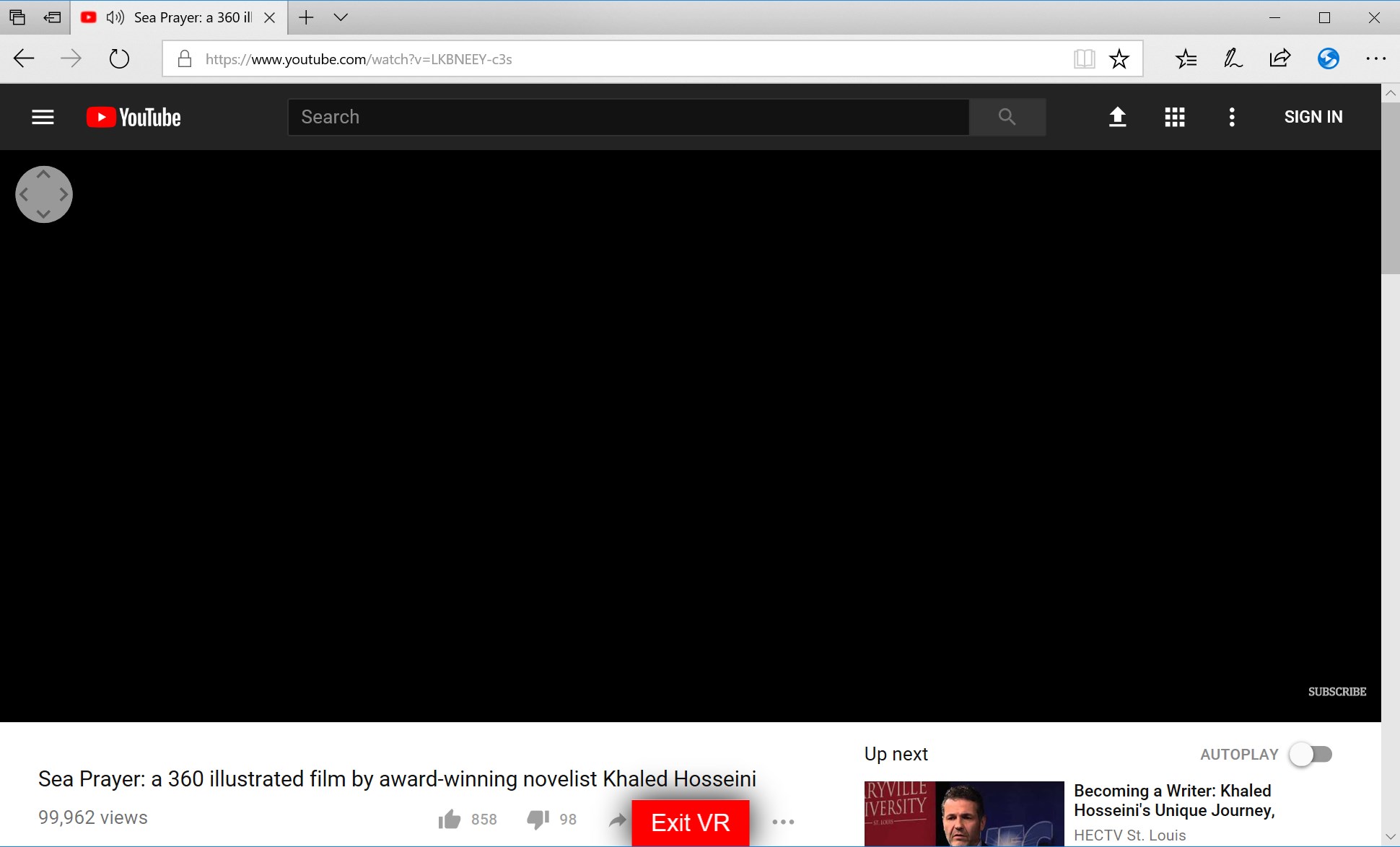Image resolution: width=1400 pixels, height=847 pixels.
Task: Click the SIGN IN button
Action: [1313, 117]
